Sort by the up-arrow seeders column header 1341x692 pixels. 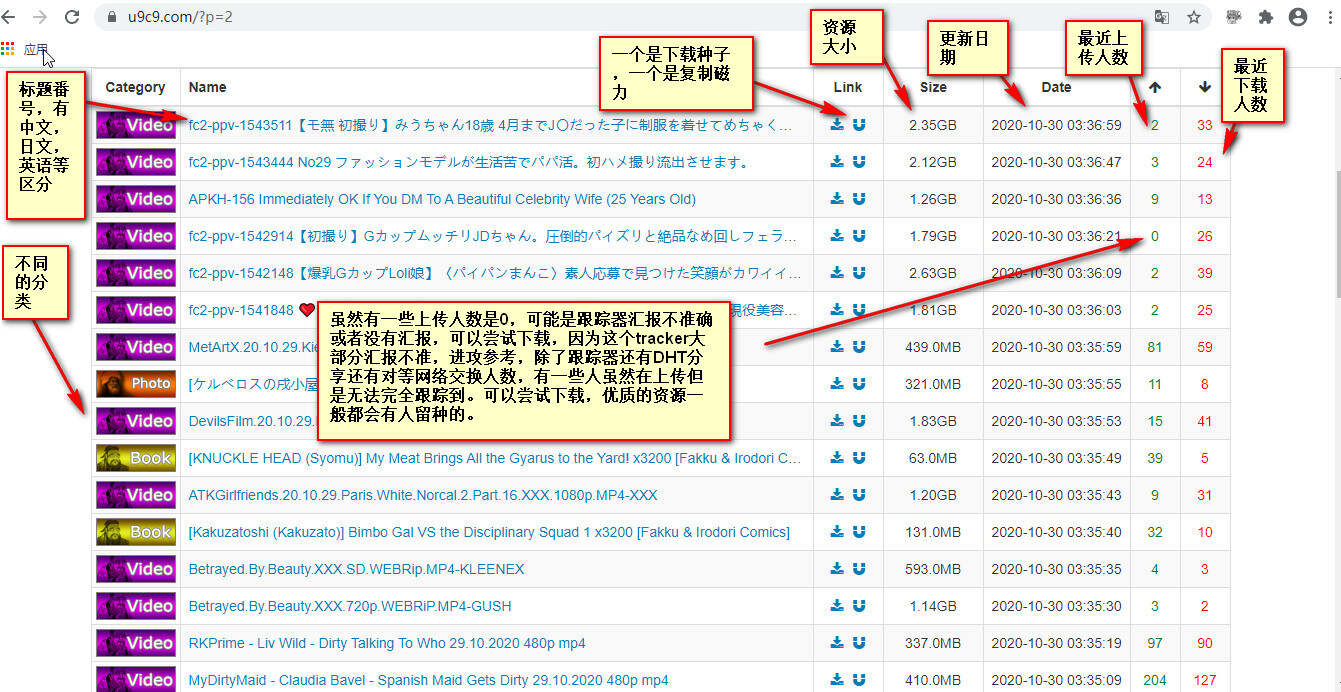point(1155,87)
